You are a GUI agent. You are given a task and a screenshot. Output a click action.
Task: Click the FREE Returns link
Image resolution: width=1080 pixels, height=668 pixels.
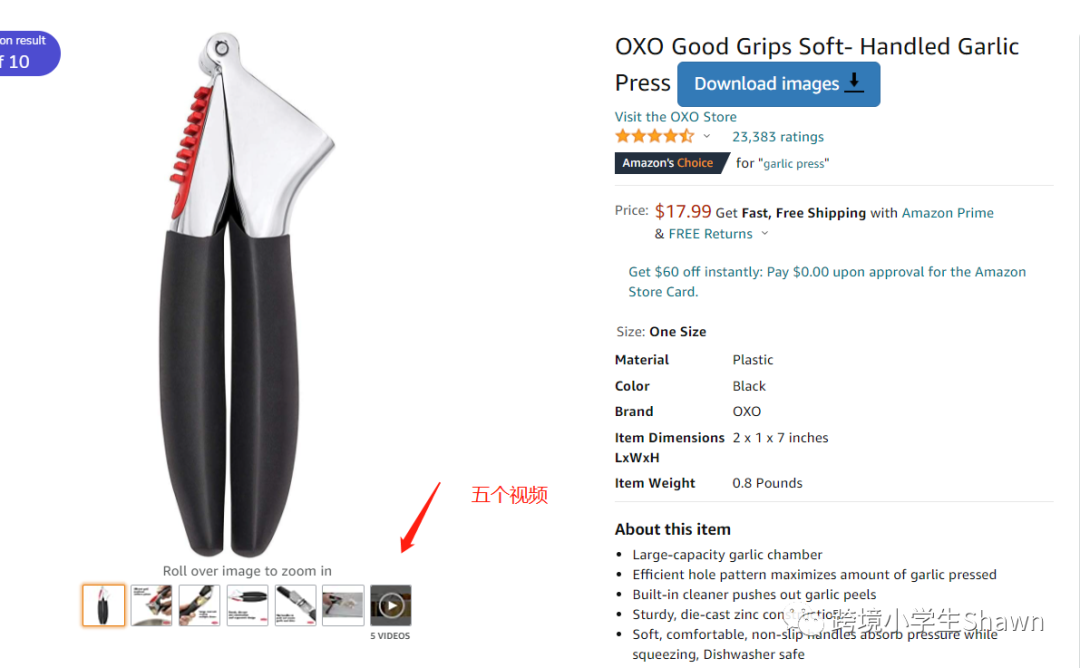tap(710, 234)
